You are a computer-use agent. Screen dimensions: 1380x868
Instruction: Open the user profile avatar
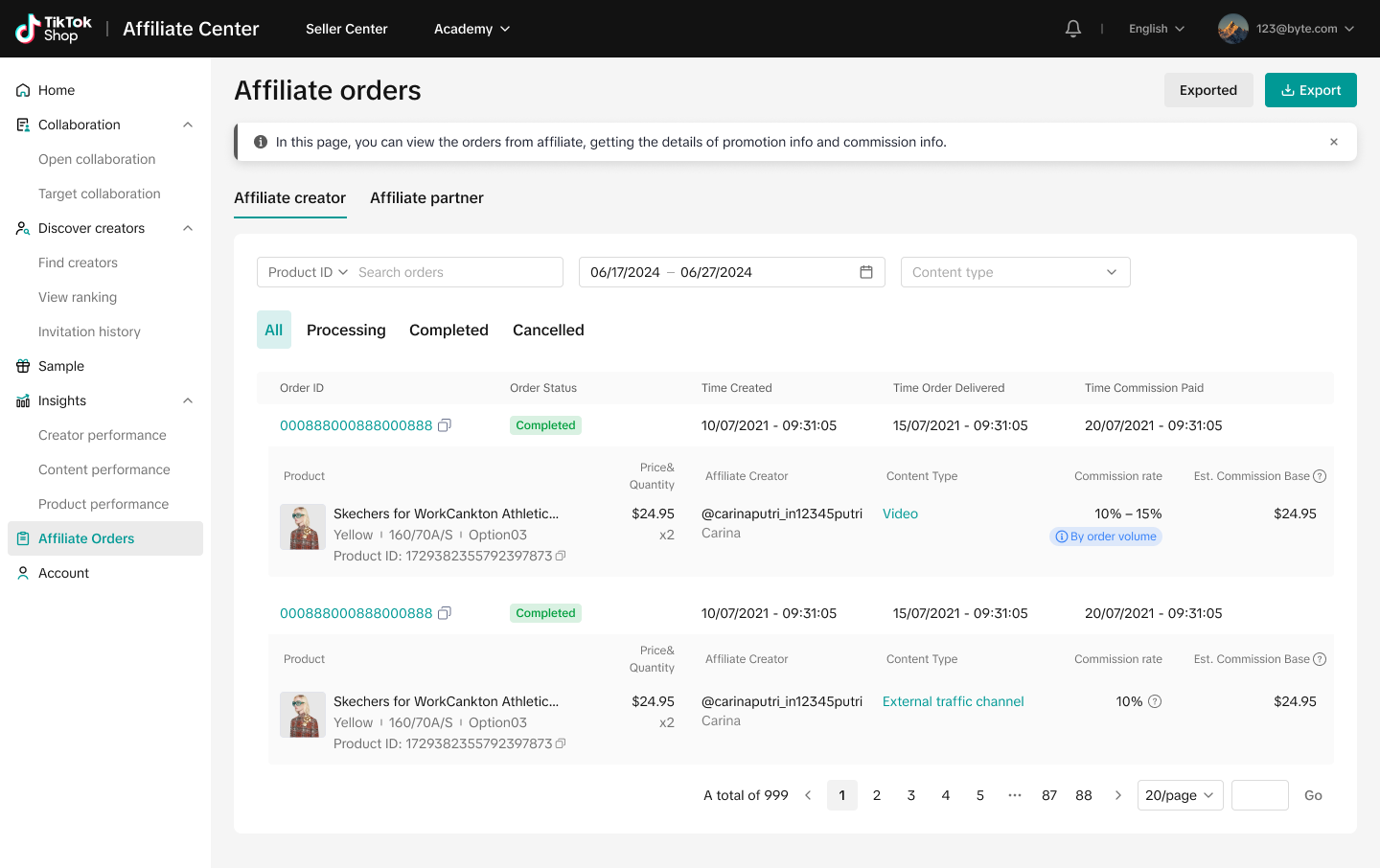(1232, 29)
